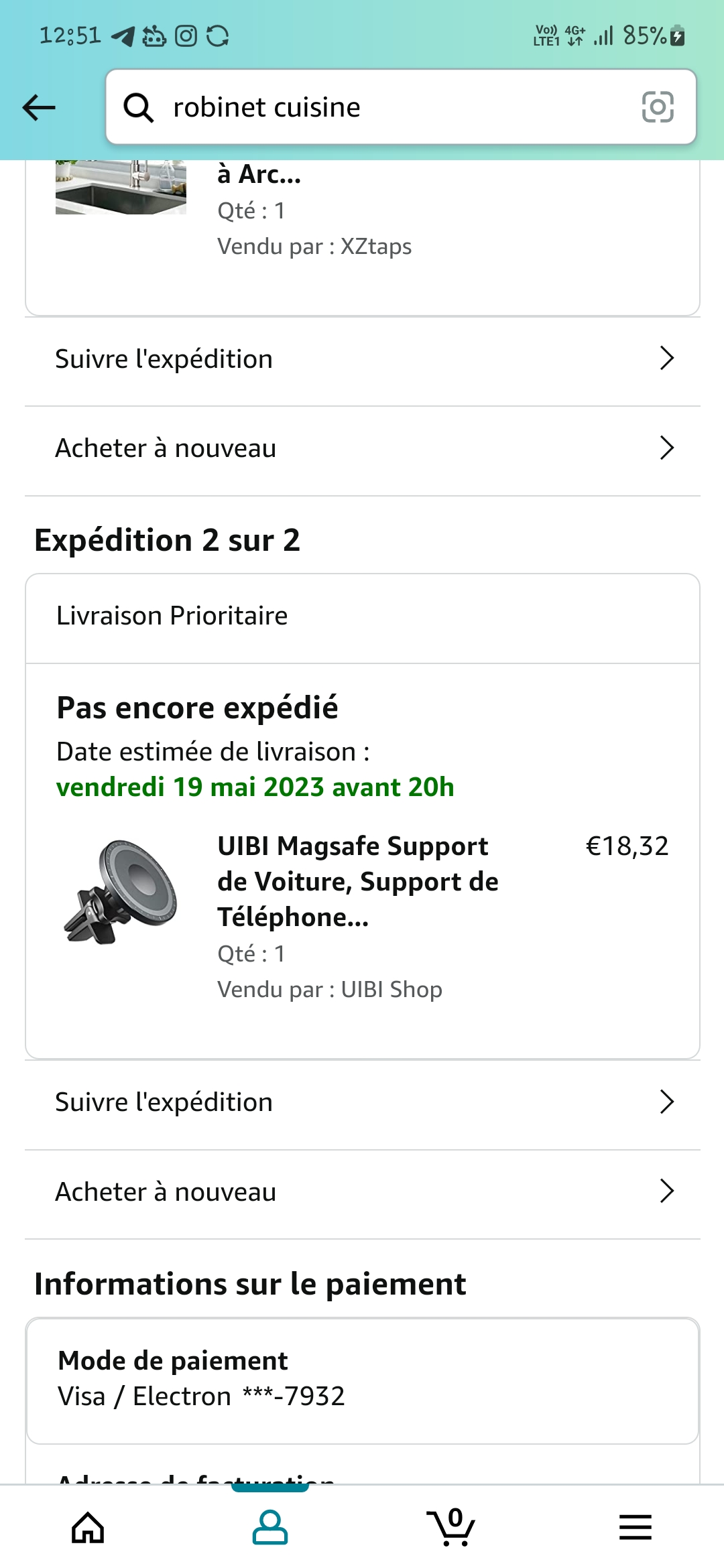Screen dimensions: 724x1568
Task: Open the shopping cart
Action: (x=451, y=1528)
